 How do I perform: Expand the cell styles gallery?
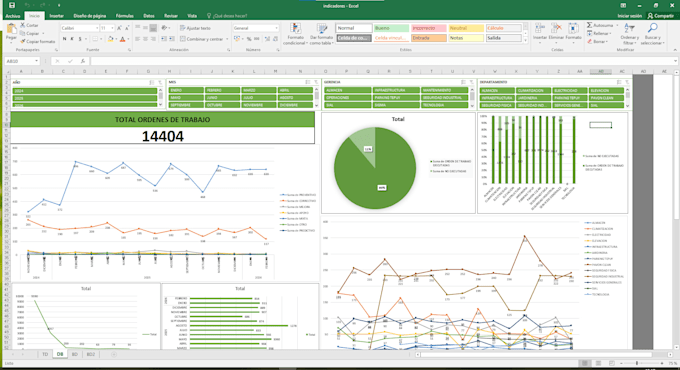(x=526, y=40)
